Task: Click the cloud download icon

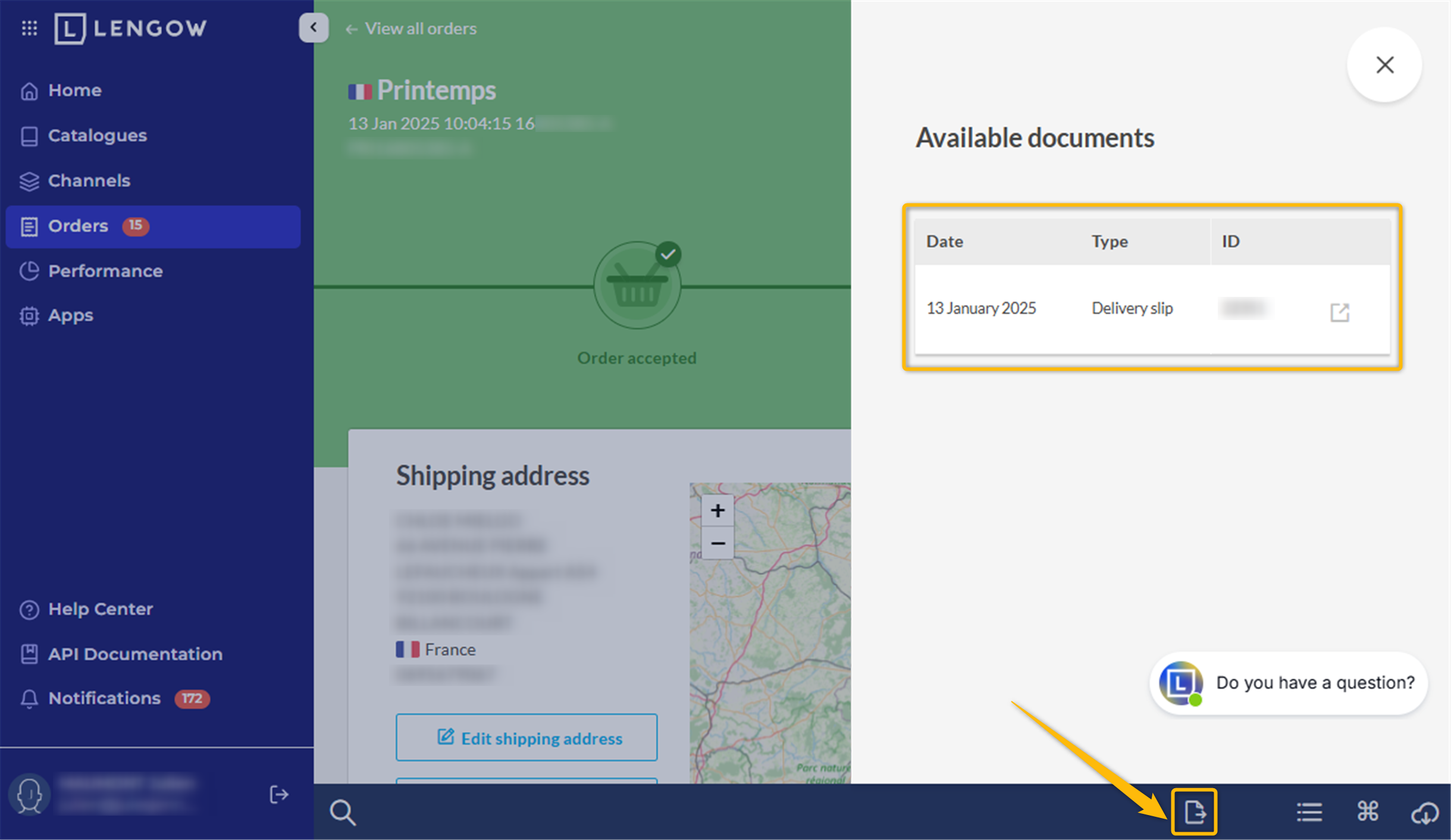Action: [x=1424, y=812]
